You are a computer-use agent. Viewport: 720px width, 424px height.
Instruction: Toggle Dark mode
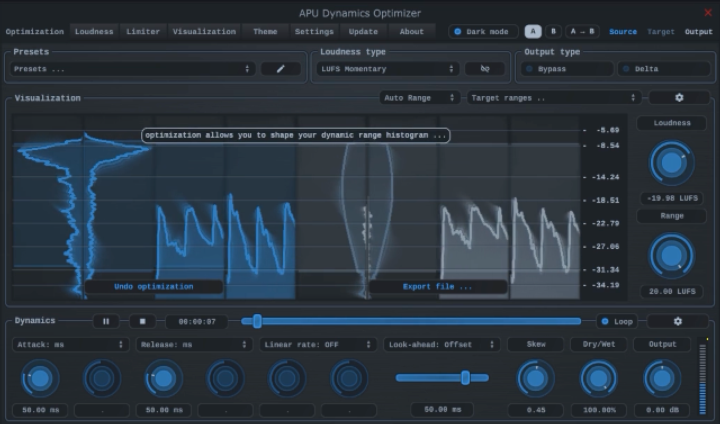(483, 32)
